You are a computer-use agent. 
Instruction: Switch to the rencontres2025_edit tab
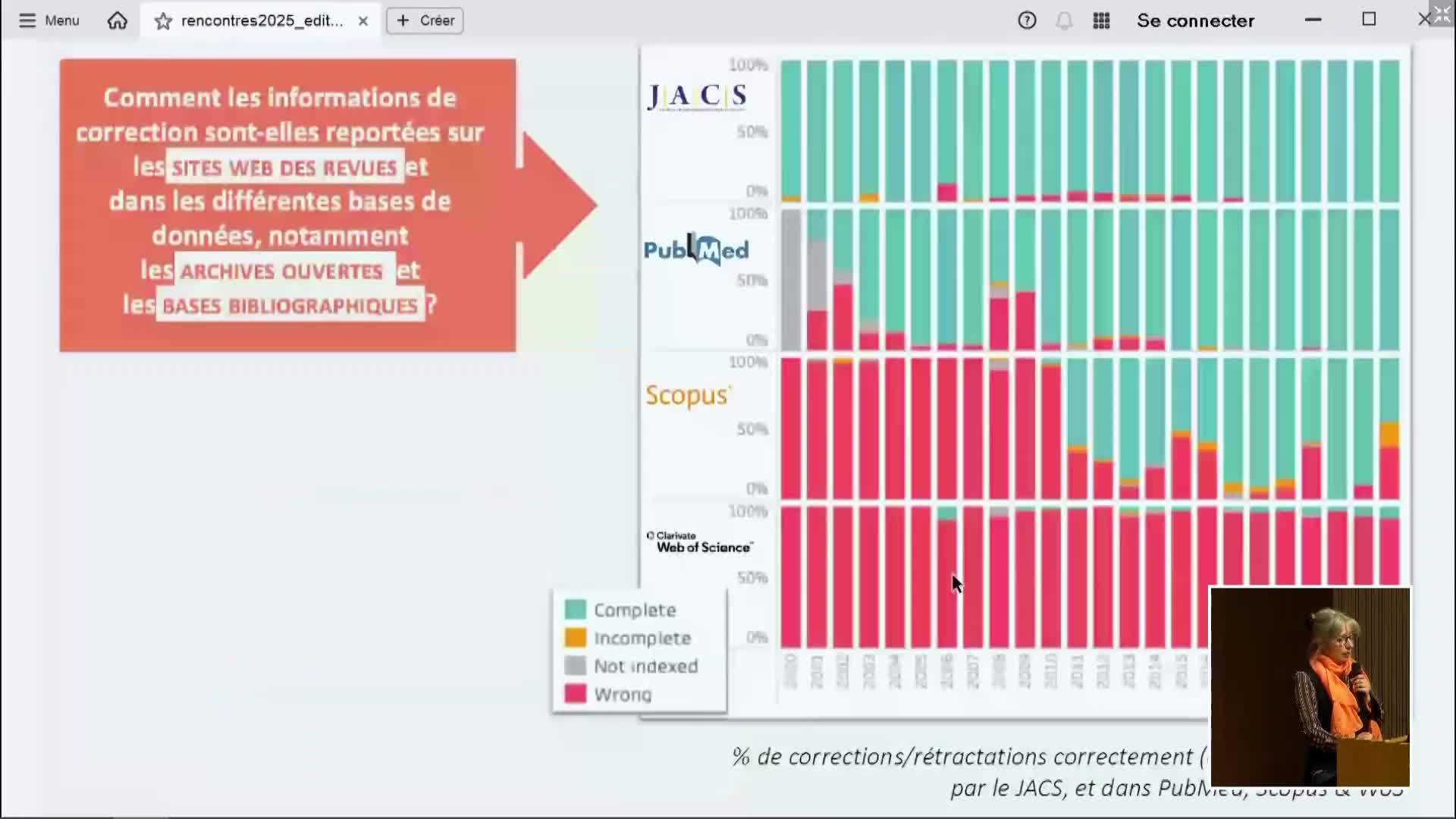pyautogui.click(x=261, y=20)
